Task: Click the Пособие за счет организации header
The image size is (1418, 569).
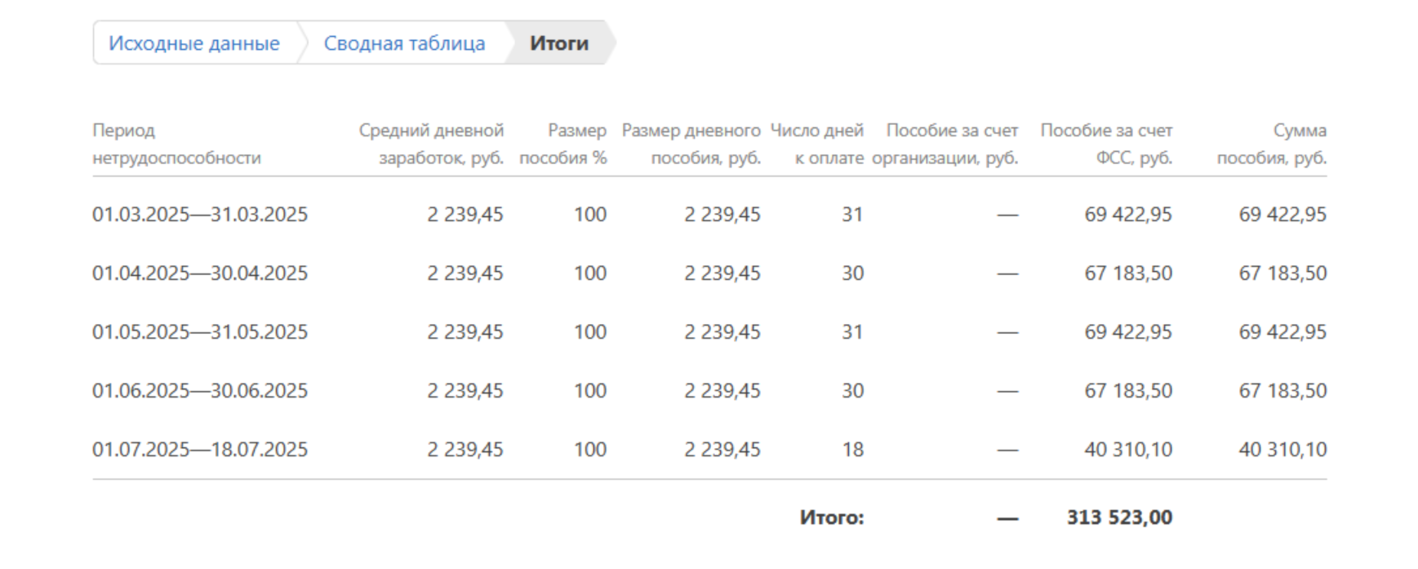Action: point(945,144)
